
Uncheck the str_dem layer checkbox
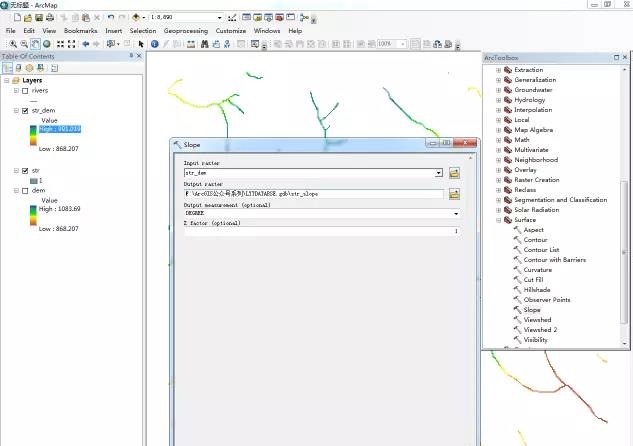[x=25, y=111]
